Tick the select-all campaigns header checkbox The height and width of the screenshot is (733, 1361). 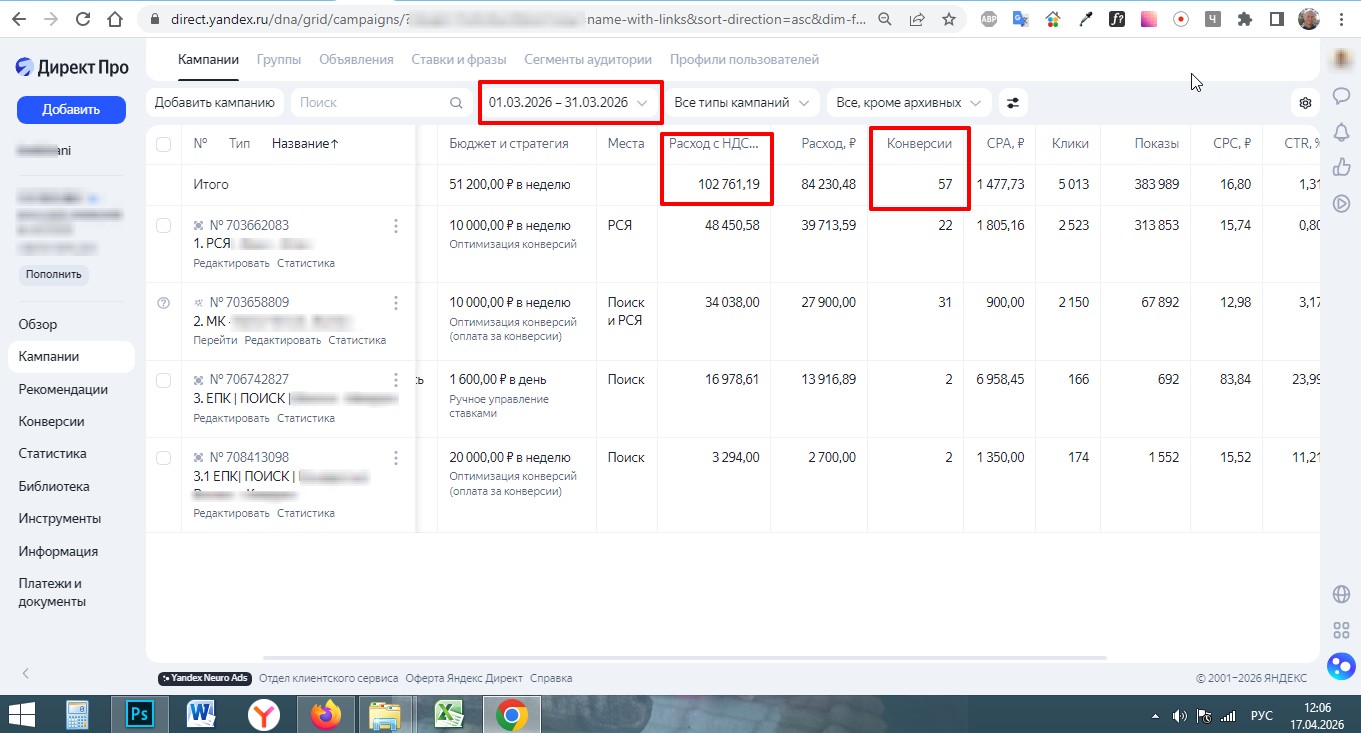tap(164, 144)
